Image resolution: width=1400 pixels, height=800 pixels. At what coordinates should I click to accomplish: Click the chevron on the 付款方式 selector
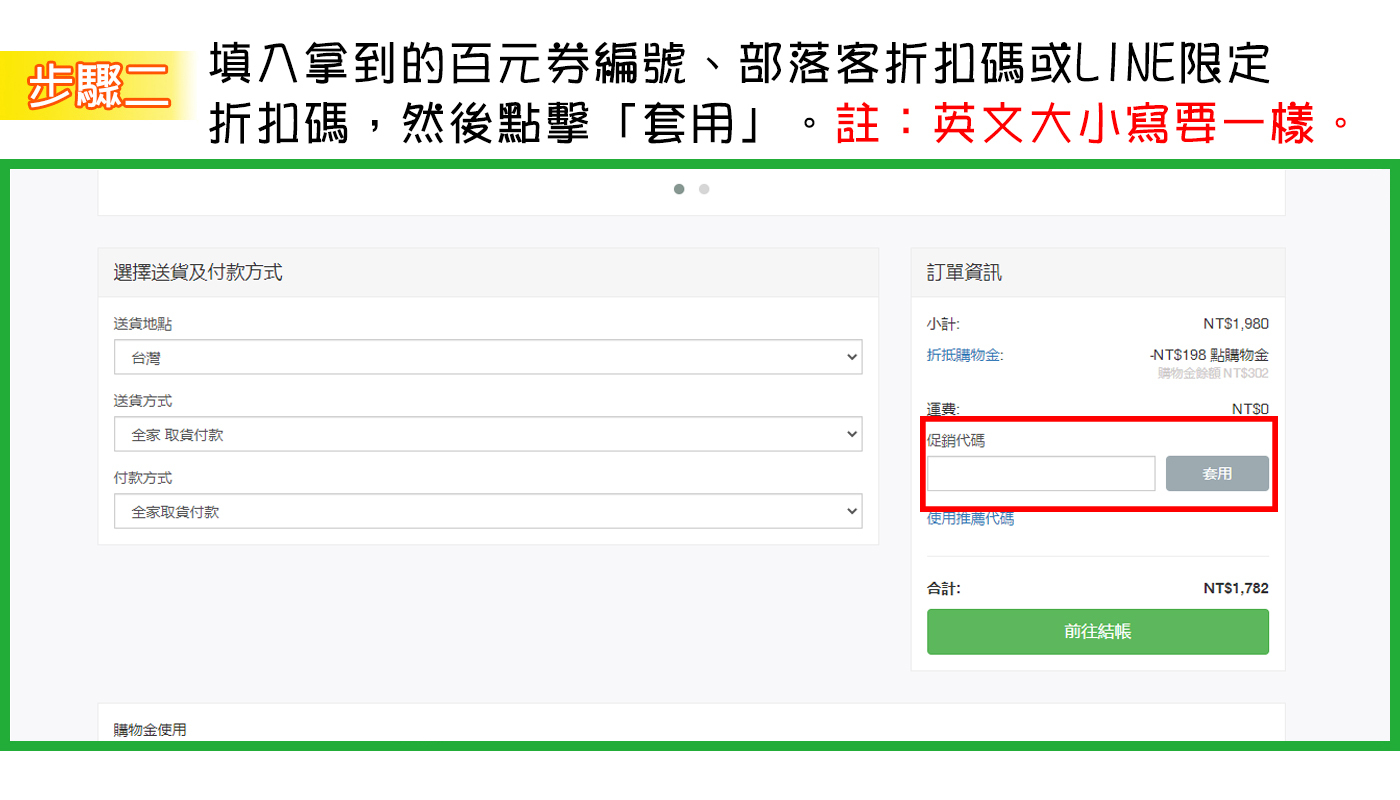[851, 511]
